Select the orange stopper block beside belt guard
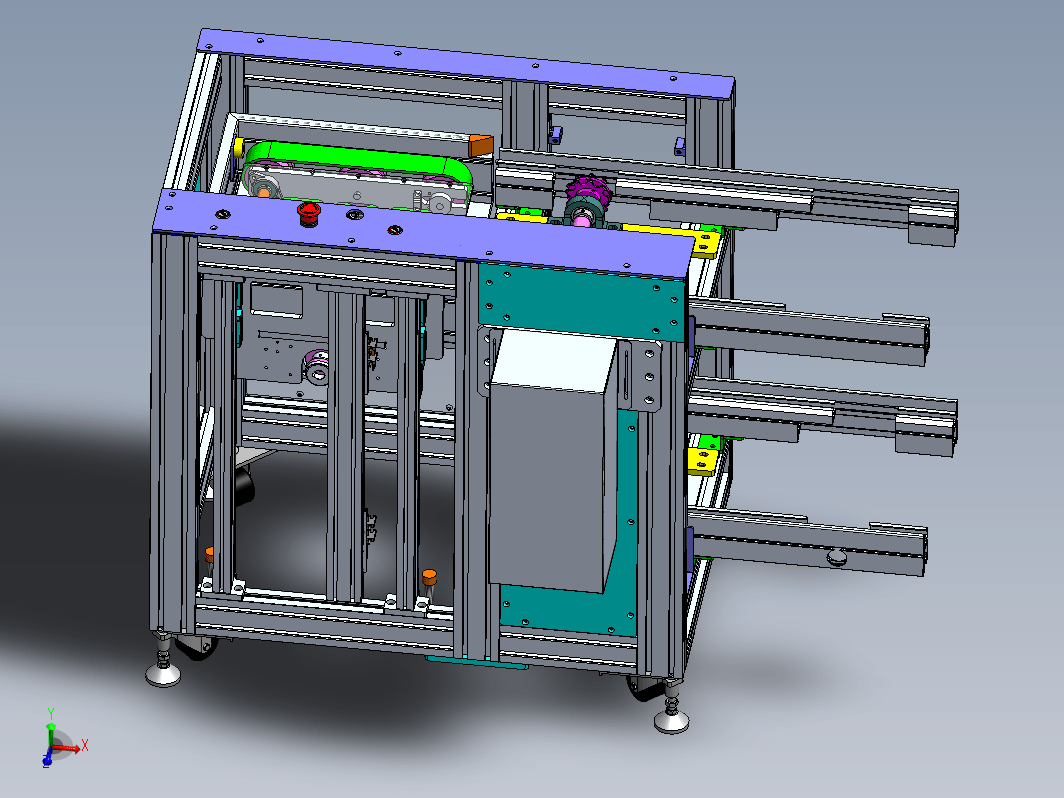1064x798 pixels. [x=480, y=146]
